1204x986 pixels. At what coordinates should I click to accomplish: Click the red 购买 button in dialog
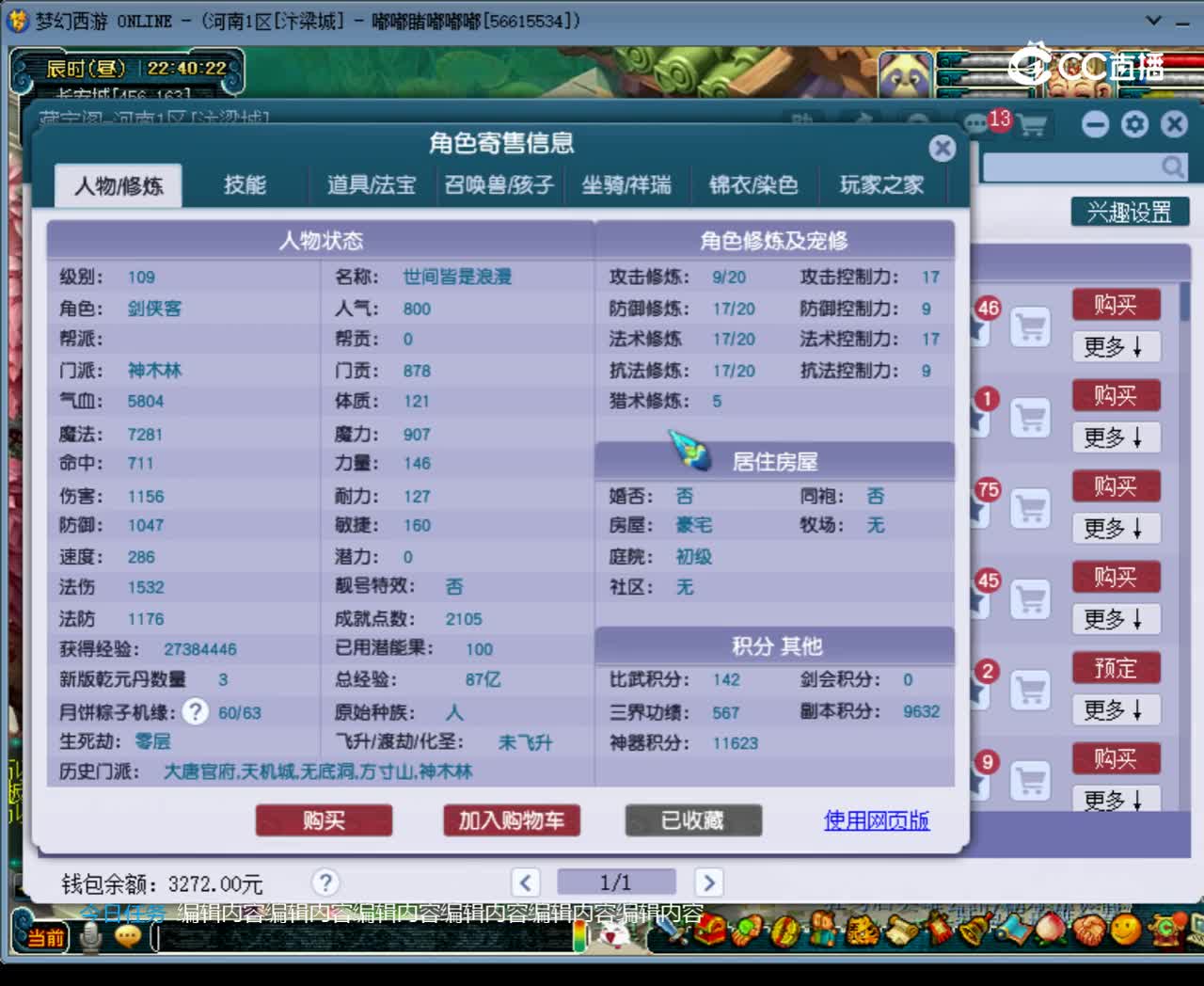click(324, 820)
